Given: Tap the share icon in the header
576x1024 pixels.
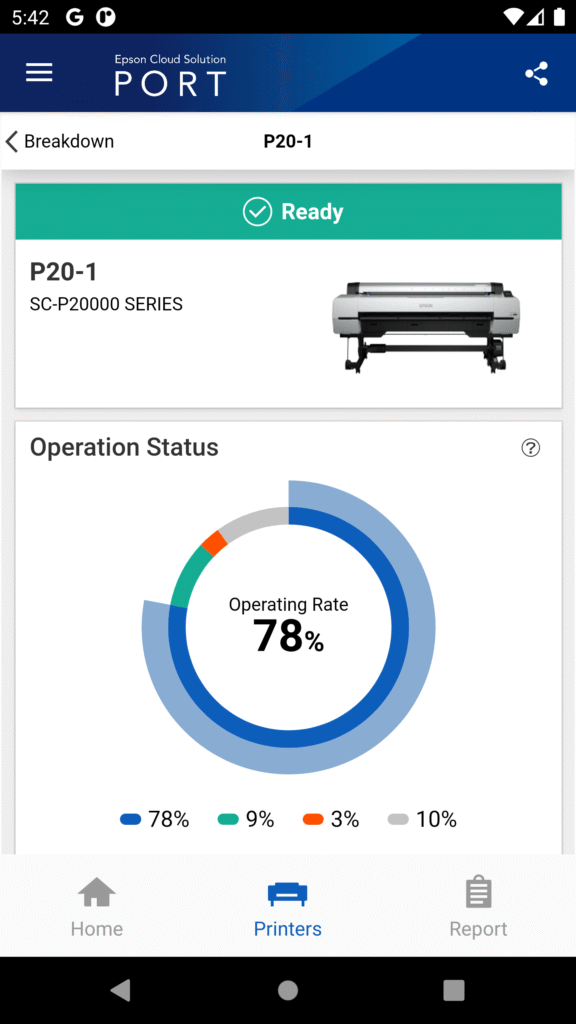Looking at the screenshot, I should click(x=537, y=72).
